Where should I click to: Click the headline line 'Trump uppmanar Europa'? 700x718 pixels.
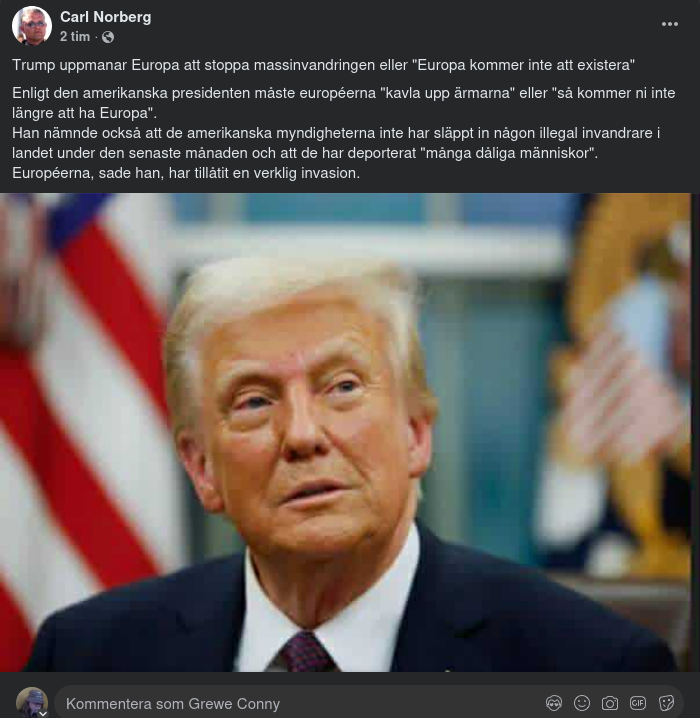323,65
